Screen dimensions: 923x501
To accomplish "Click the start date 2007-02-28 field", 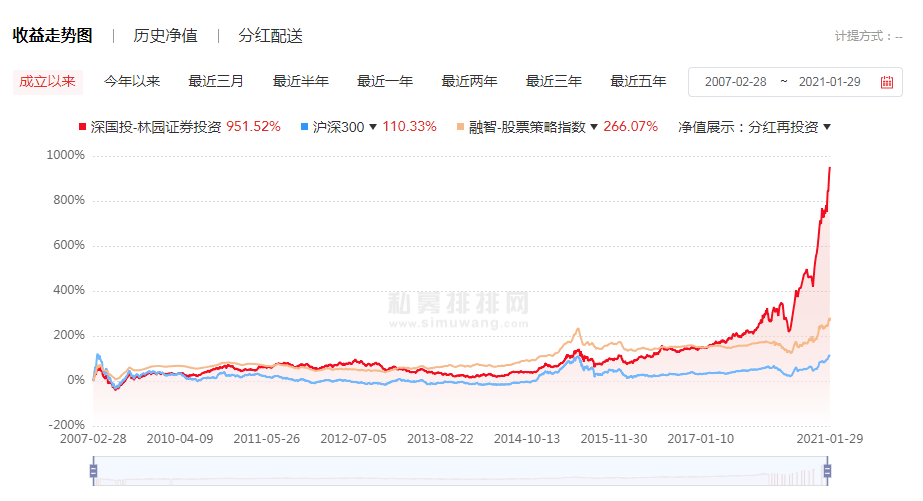I will pos(735,82).
